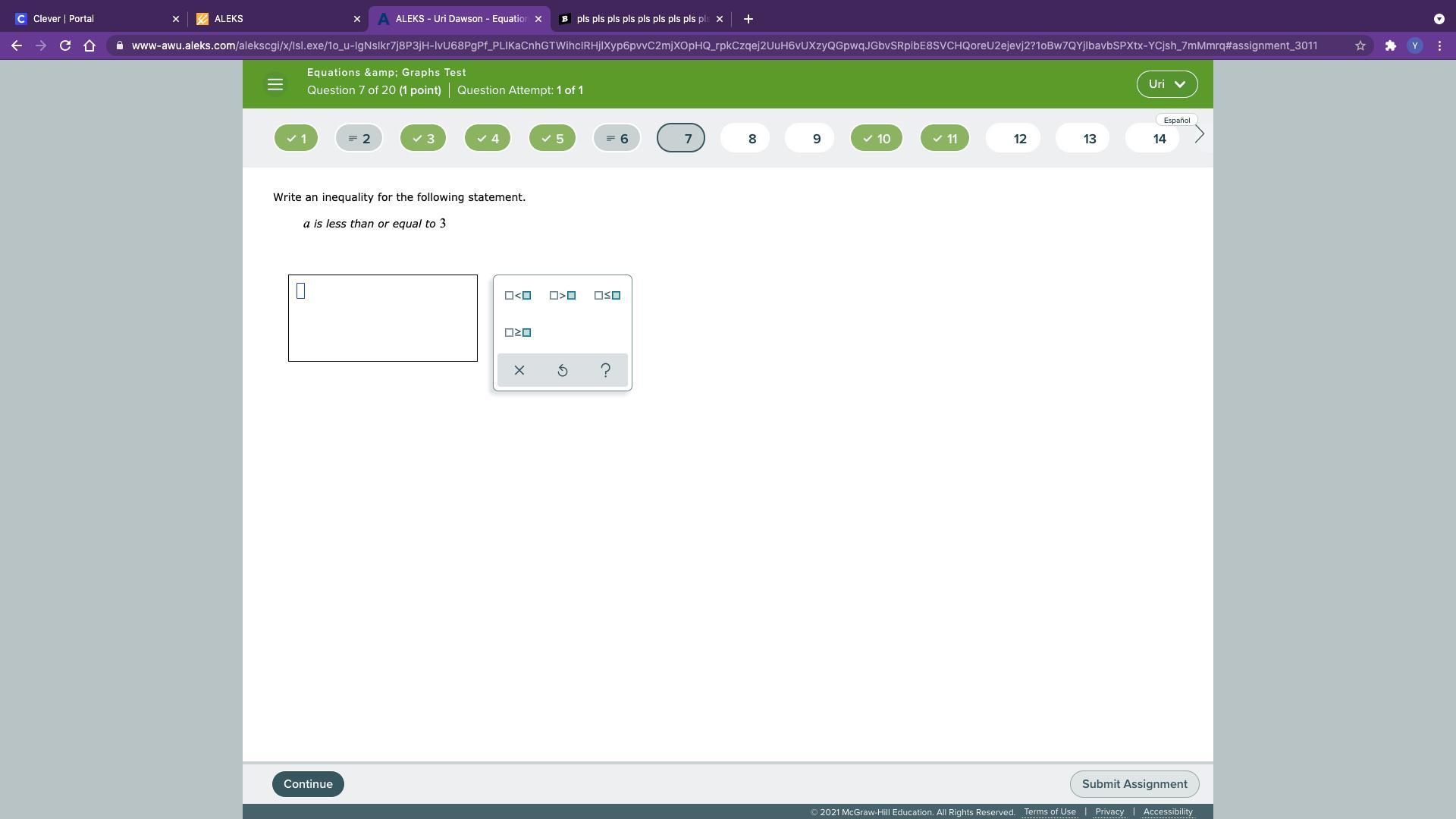Open the Chrome three-dot menu

(1439, 46)
